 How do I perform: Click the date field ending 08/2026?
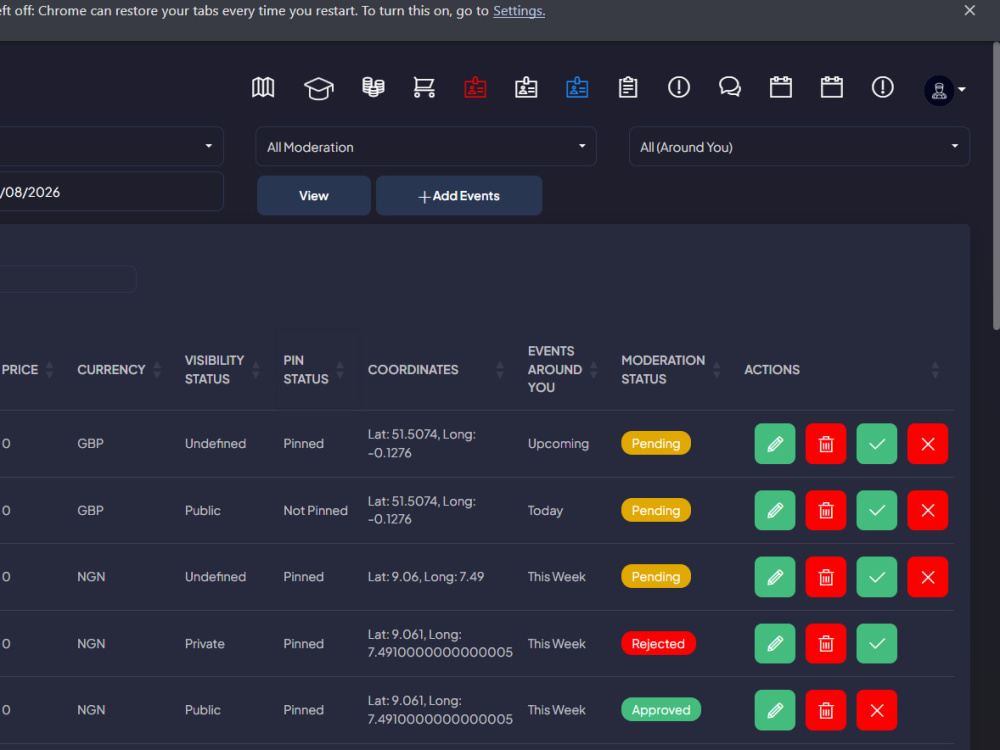coord(112,192)
